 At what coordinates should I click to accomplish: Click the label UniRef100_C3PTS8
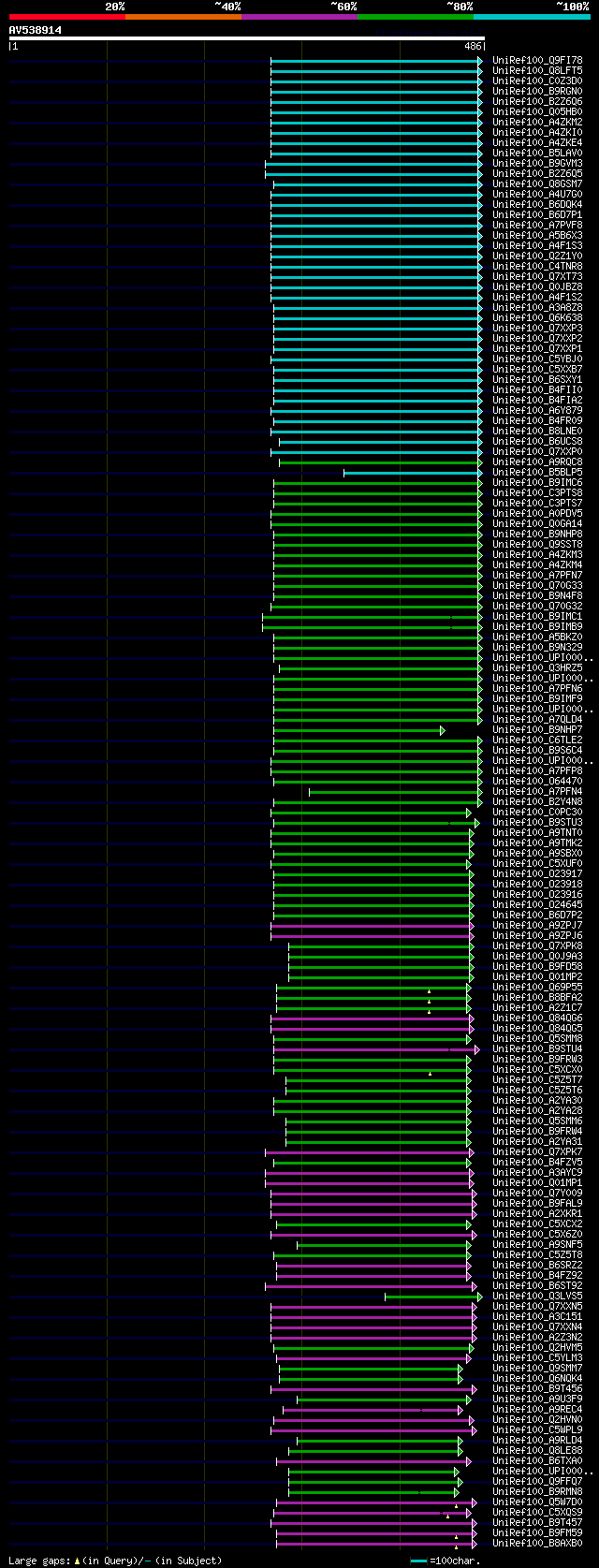click(x=537, y=493)
